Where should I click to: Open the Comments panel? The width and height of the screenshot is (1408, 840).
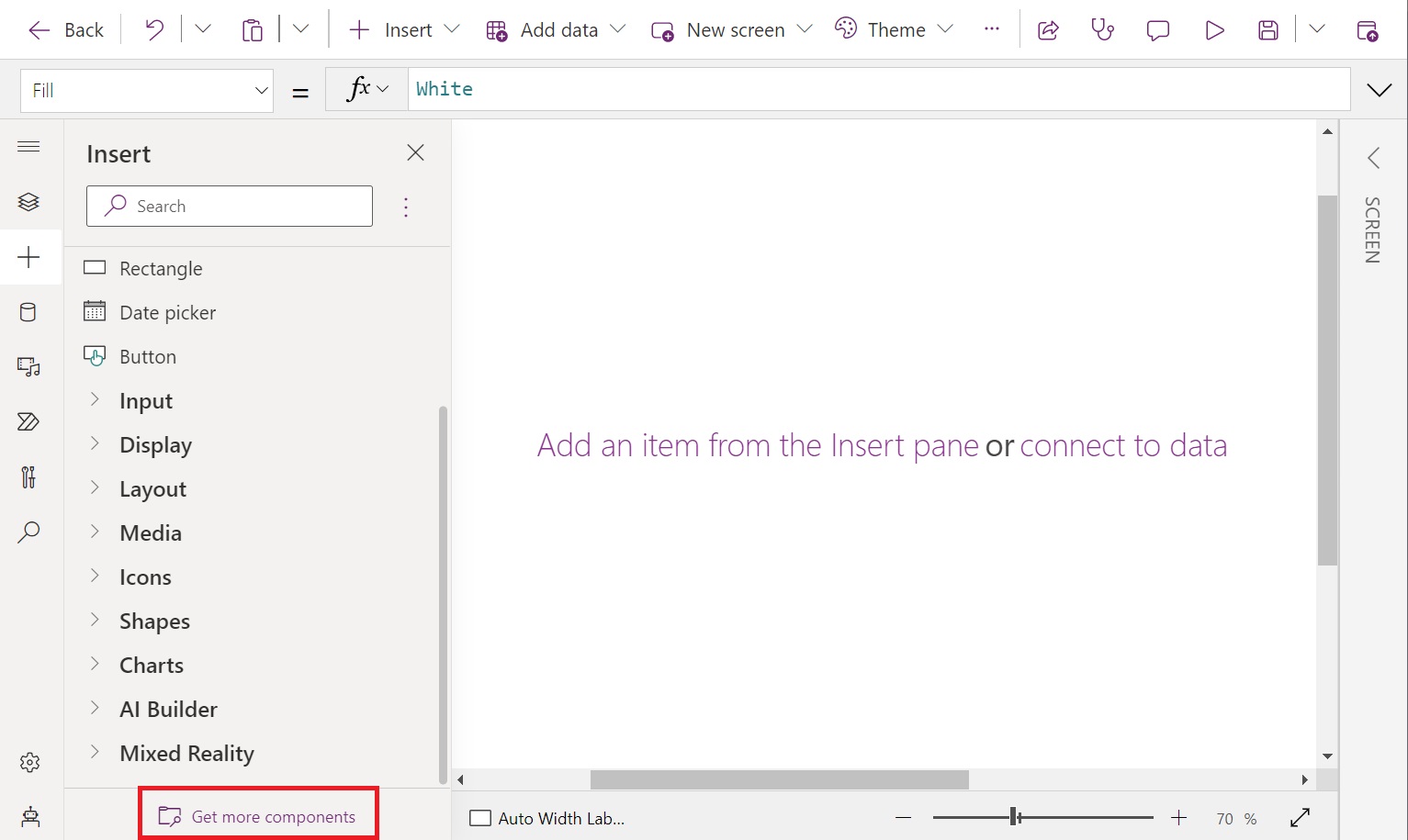(x=1156, y=29)
